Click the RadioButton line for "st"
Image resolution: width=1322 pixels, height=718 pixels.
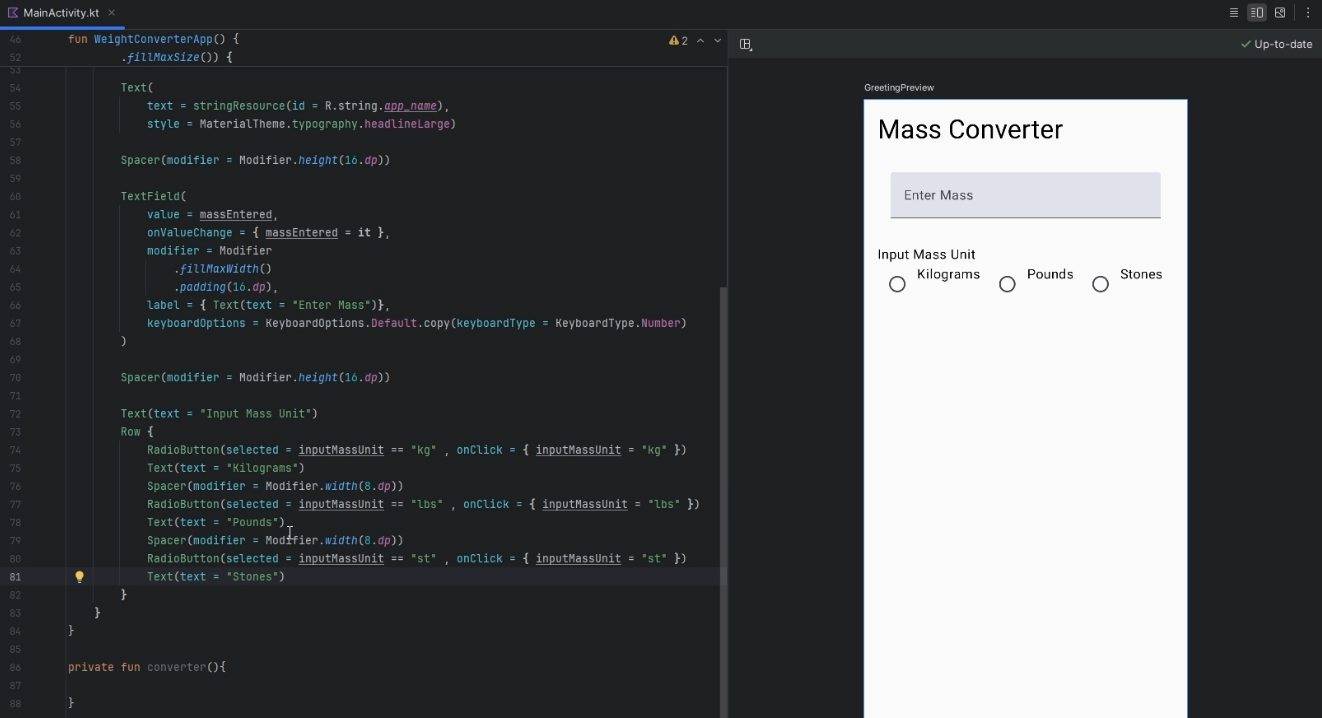coord(417,559)
